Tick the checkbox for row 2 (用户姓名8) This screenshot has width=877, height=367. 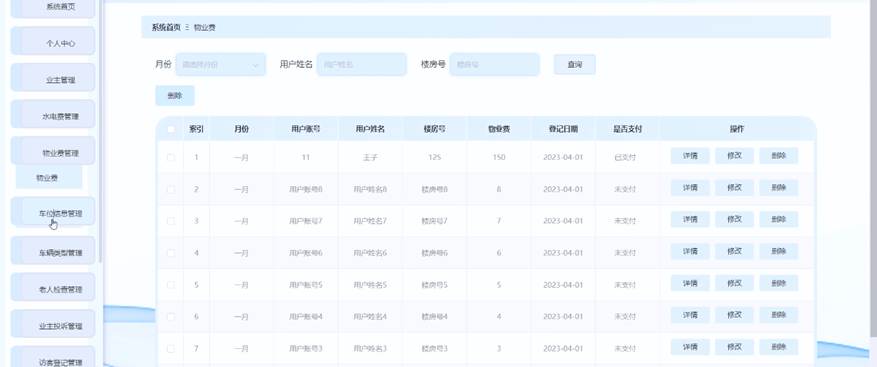tap(171, 189)
